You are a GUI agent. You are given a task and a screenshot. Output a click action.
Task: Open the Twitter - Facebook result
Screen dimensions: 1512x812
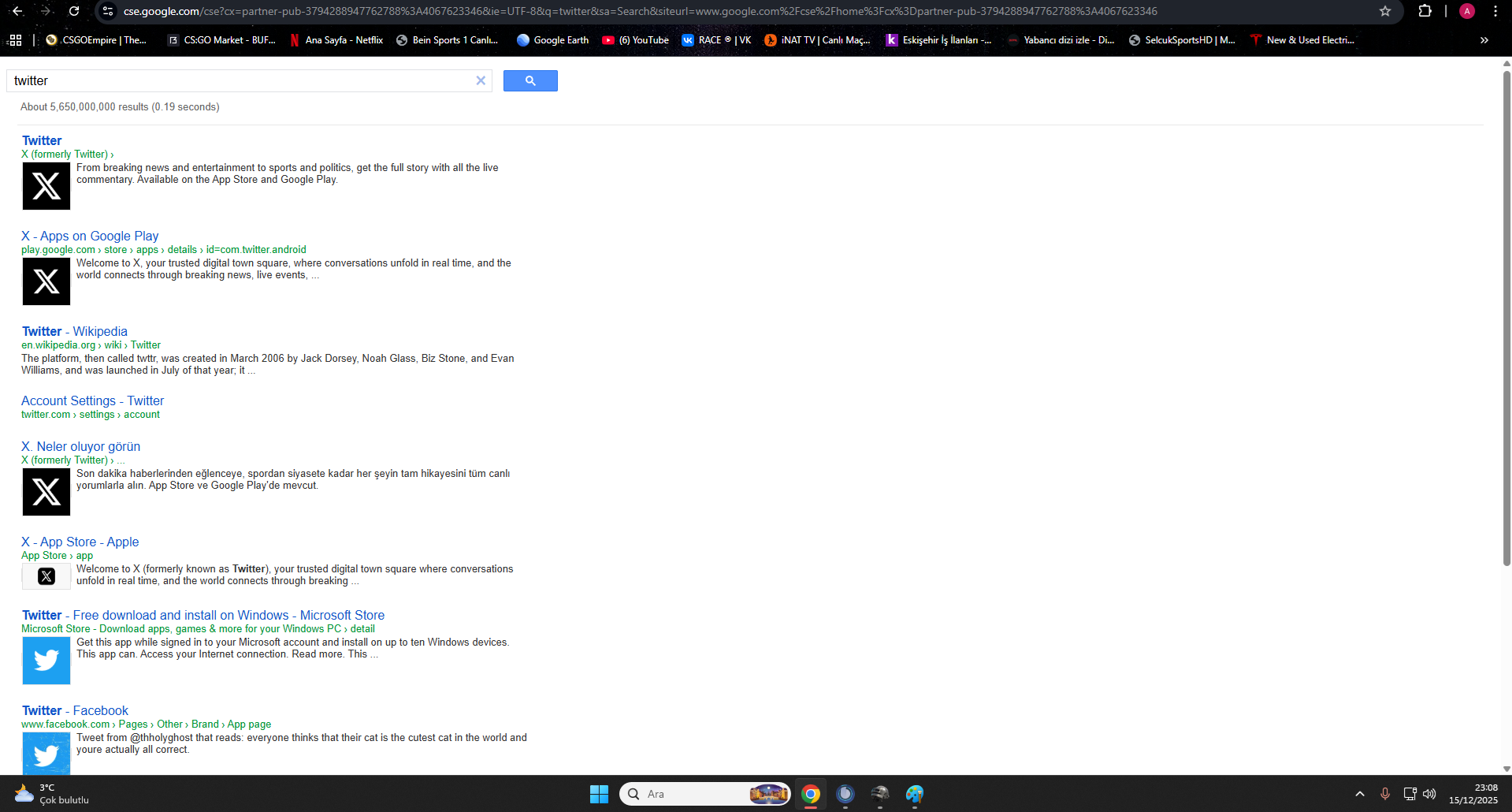pos(76,710)
